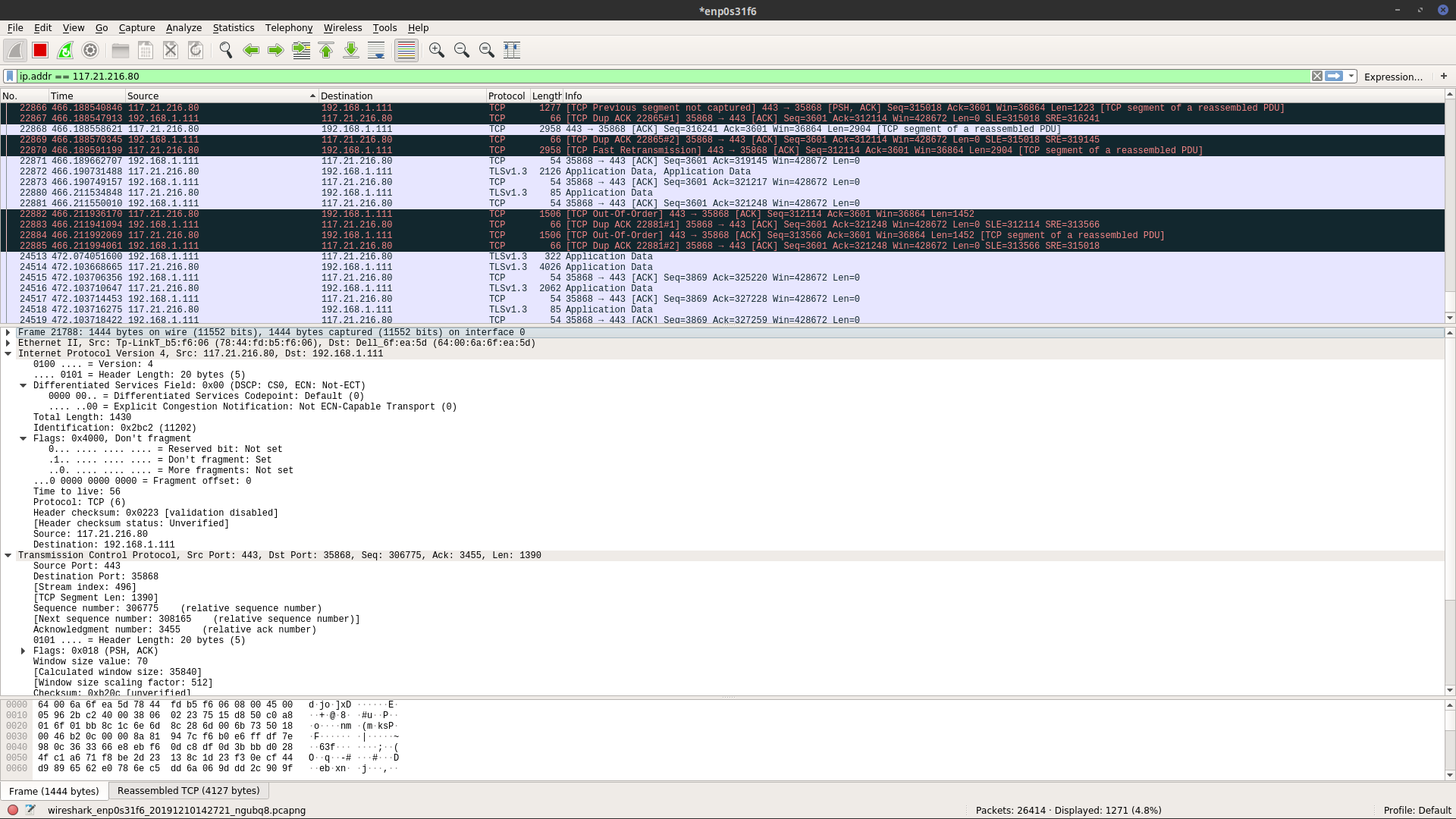The image size is (1456, 819).
Task: Zoom out main window text
Action: click(462, 50)
